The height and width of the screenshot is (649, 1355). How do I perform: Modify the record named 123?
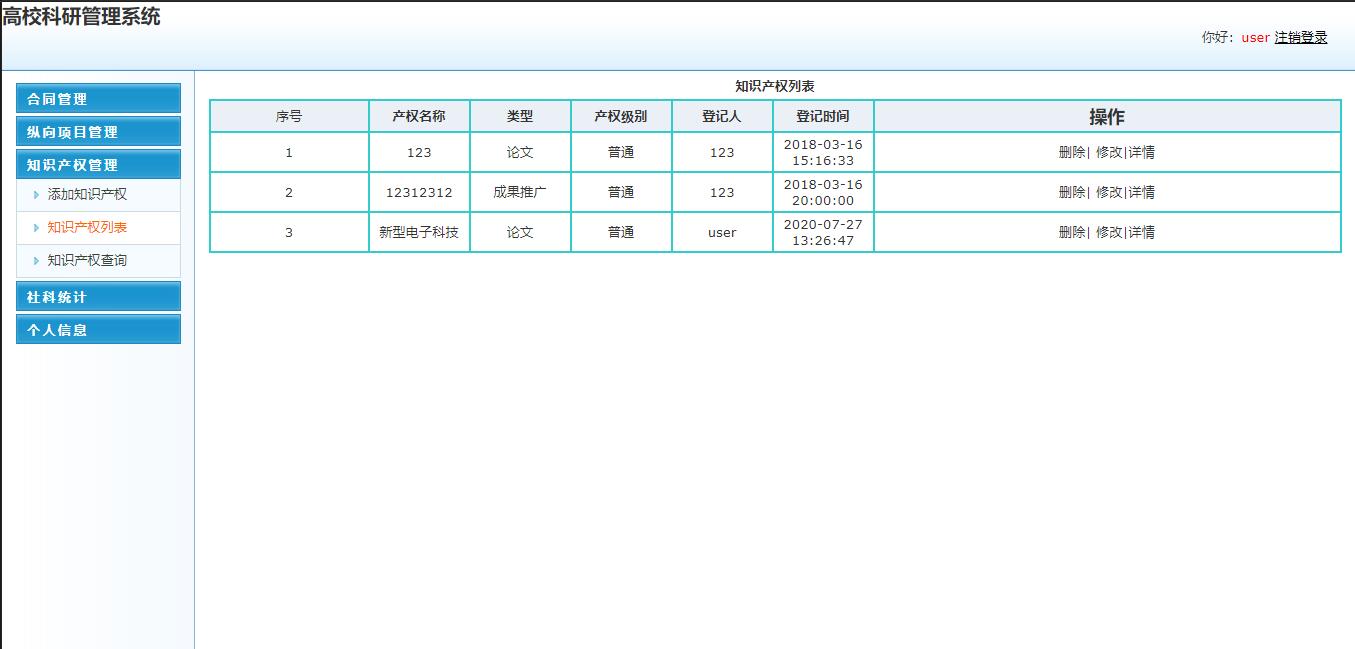point(1110,152)
